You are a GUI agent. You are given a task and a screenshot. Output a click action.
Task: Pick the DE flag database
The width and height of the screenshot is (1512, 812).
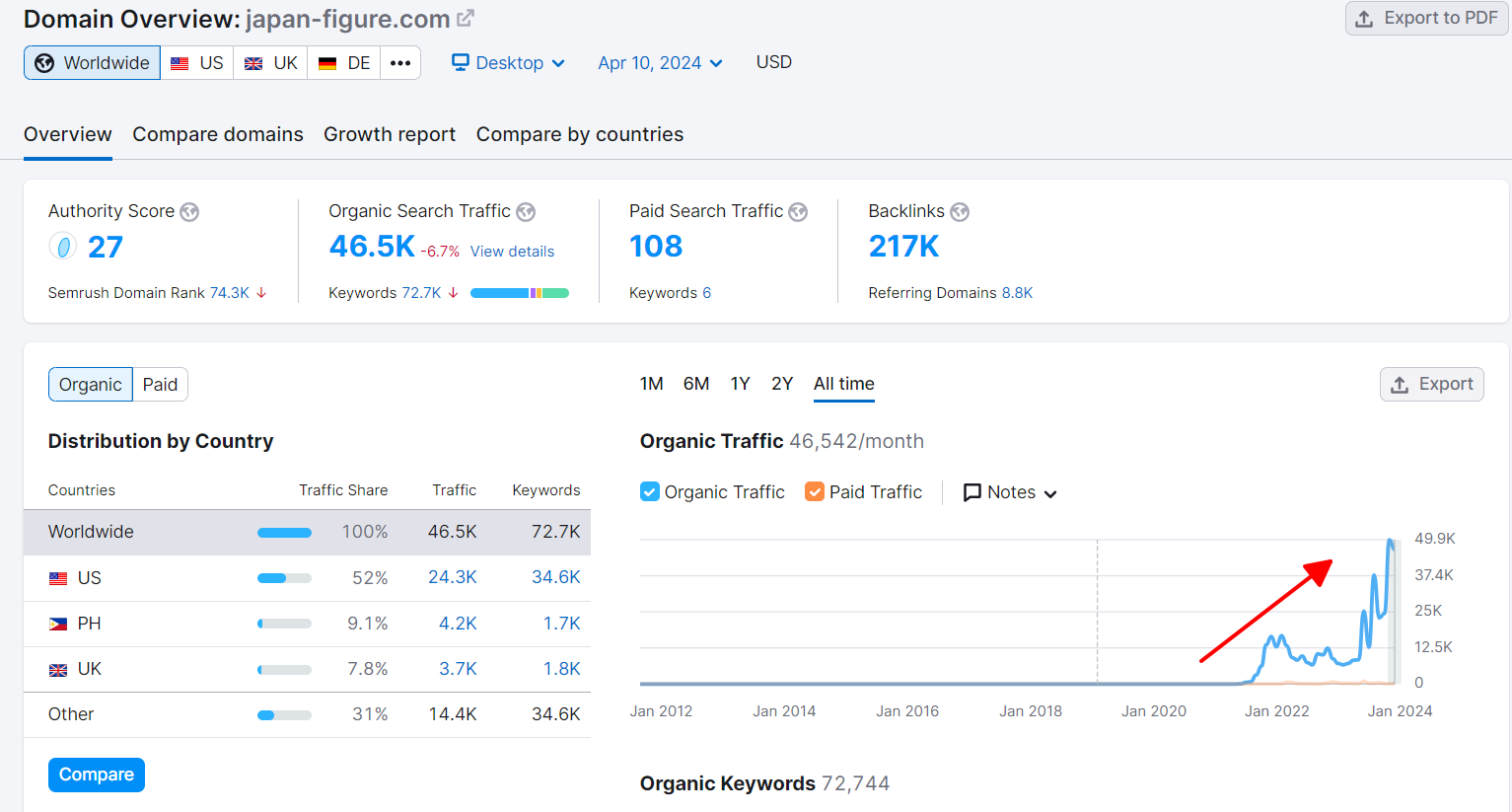344,63
